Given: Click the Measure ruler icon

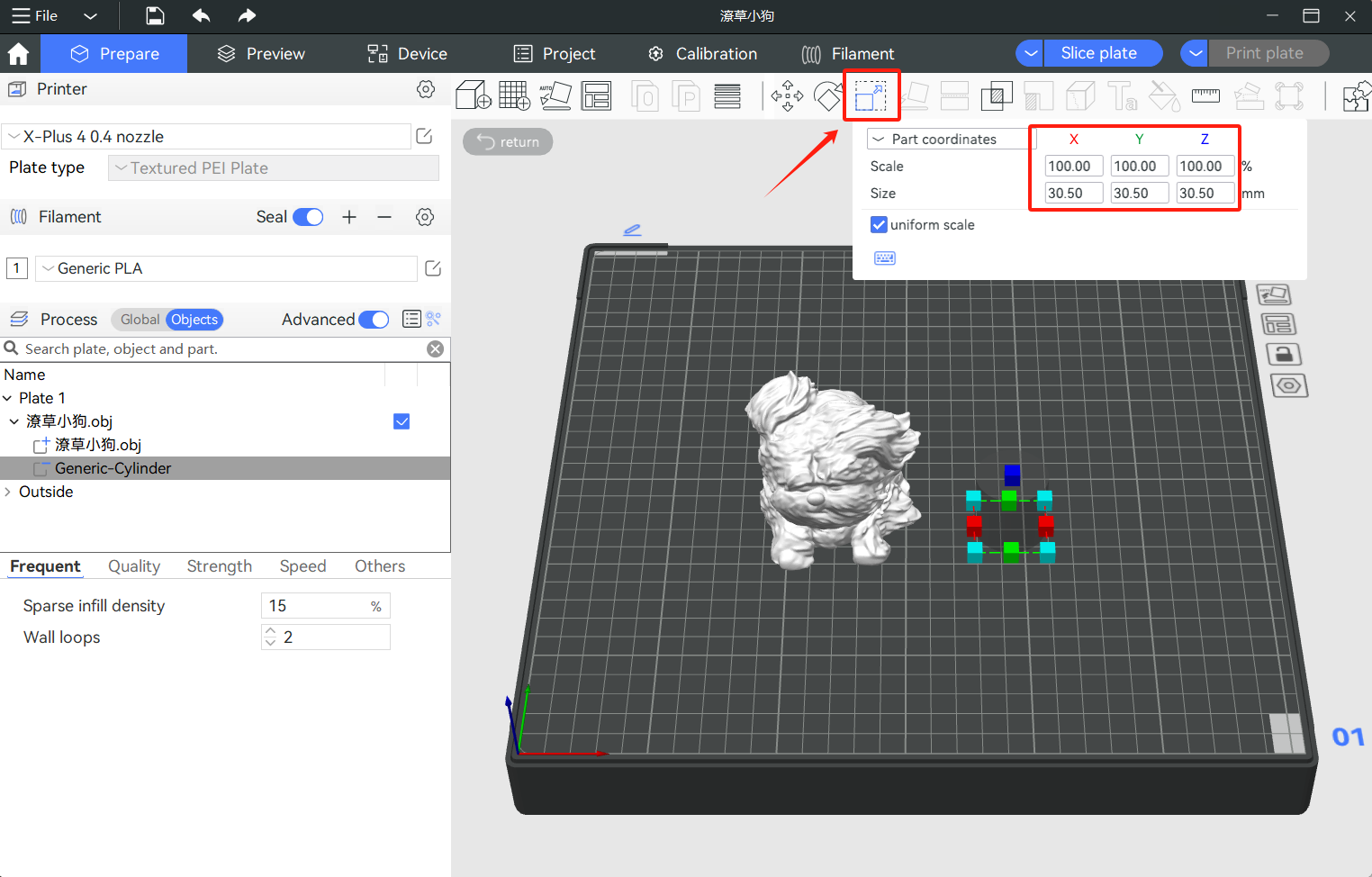Looking at the screenshot, I should (1205, 95).
